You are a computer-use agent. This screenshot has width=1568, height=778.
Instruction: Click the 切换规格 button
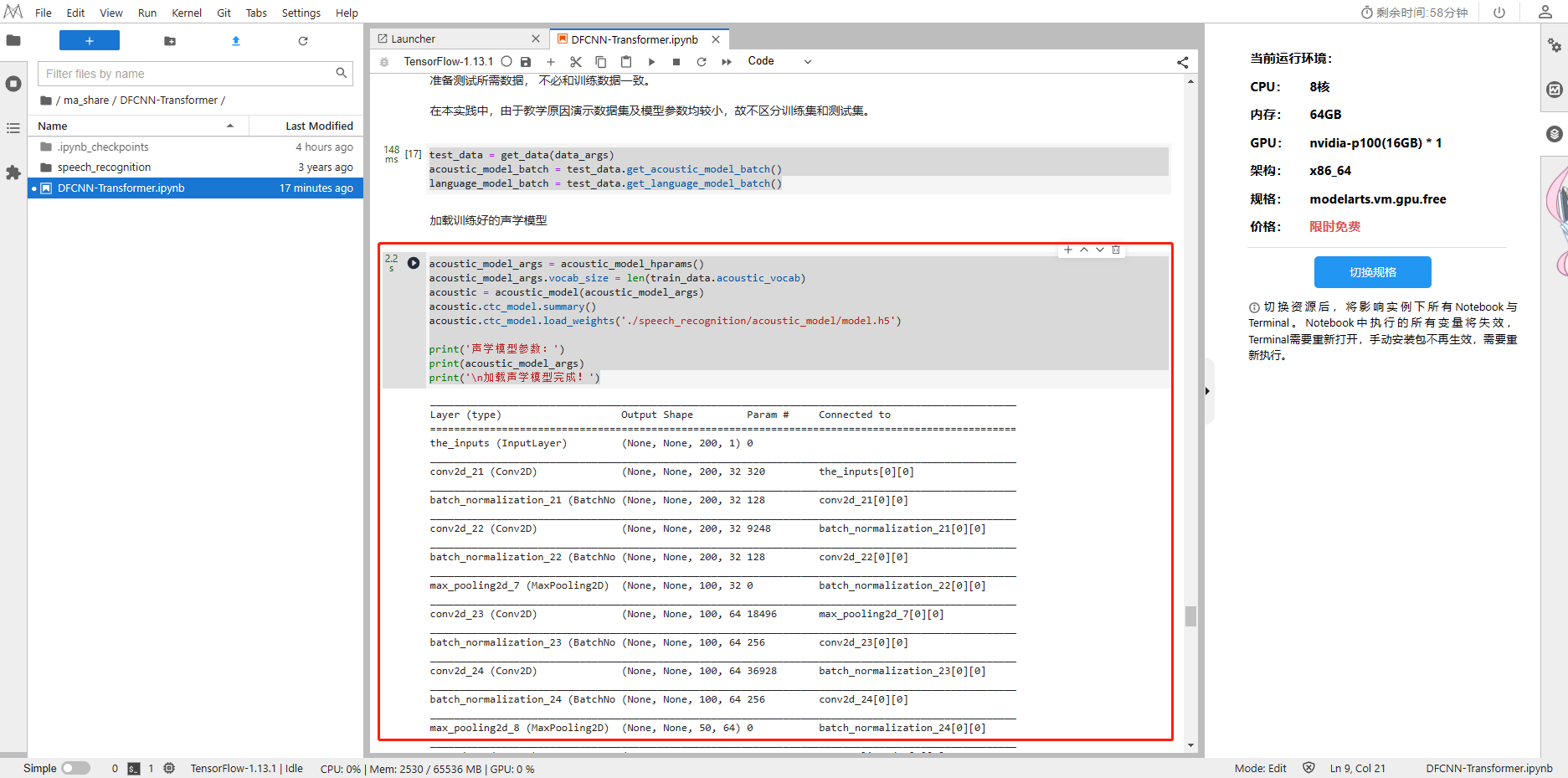point(1372,272)
